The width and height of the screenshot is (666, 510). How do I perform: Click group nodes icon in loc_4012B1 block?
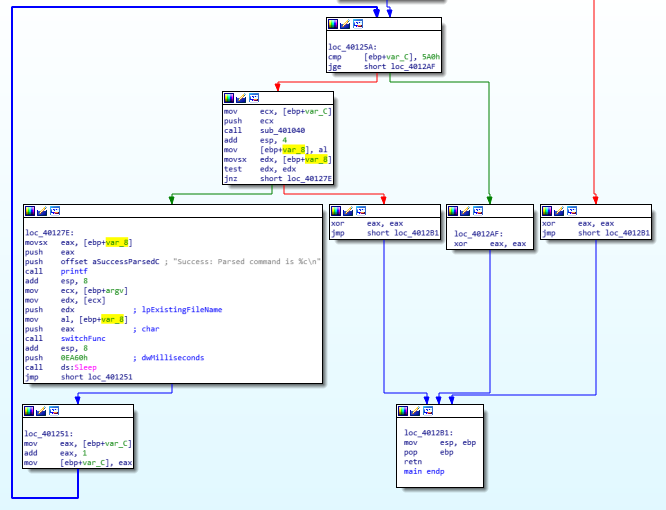(428, 411)
